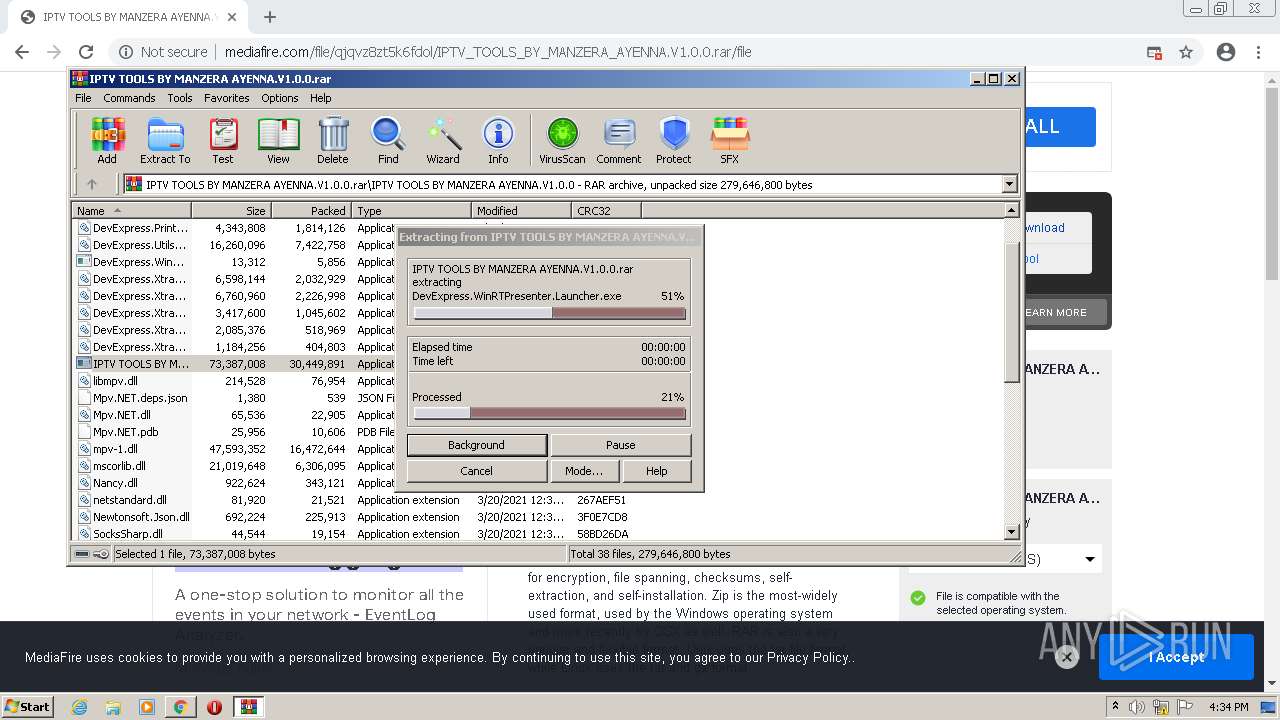The width and height of the screenshot is (1280, 720).
Task: Open the Commands menu
Action: coord(129,98)
